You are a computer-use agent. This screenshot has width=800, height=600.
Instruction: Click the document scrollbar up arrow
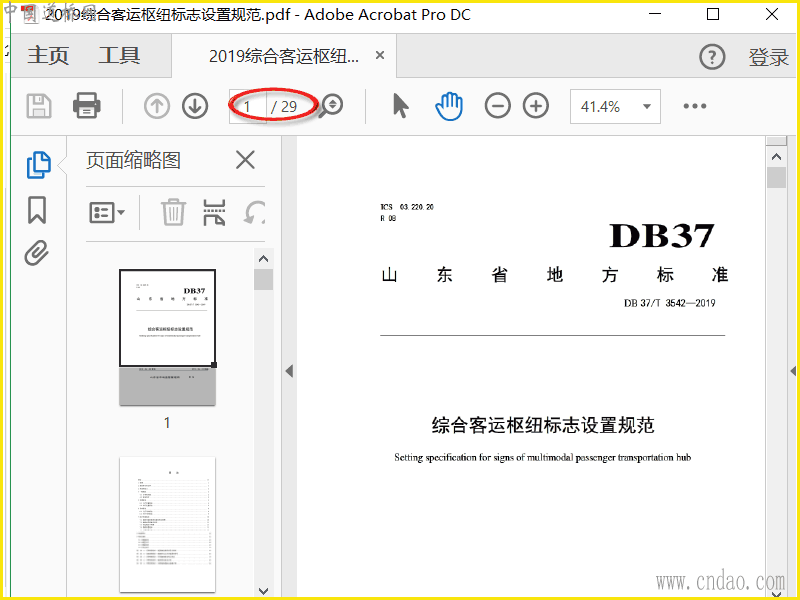[777, 157]
